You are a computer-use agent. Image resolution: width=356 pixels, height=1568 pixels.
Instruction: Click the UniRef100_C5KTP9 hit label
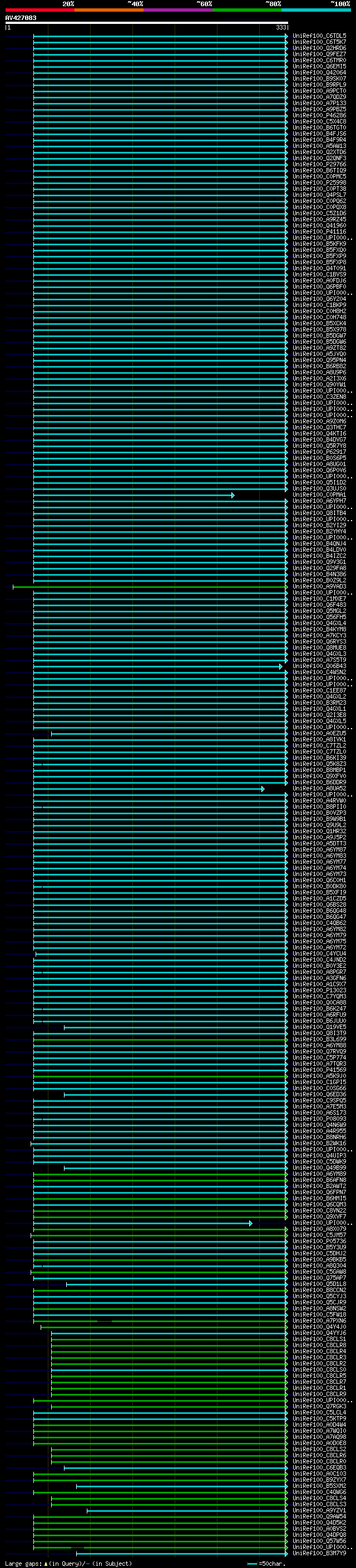pyautogui.click(x=319, y=1419)
